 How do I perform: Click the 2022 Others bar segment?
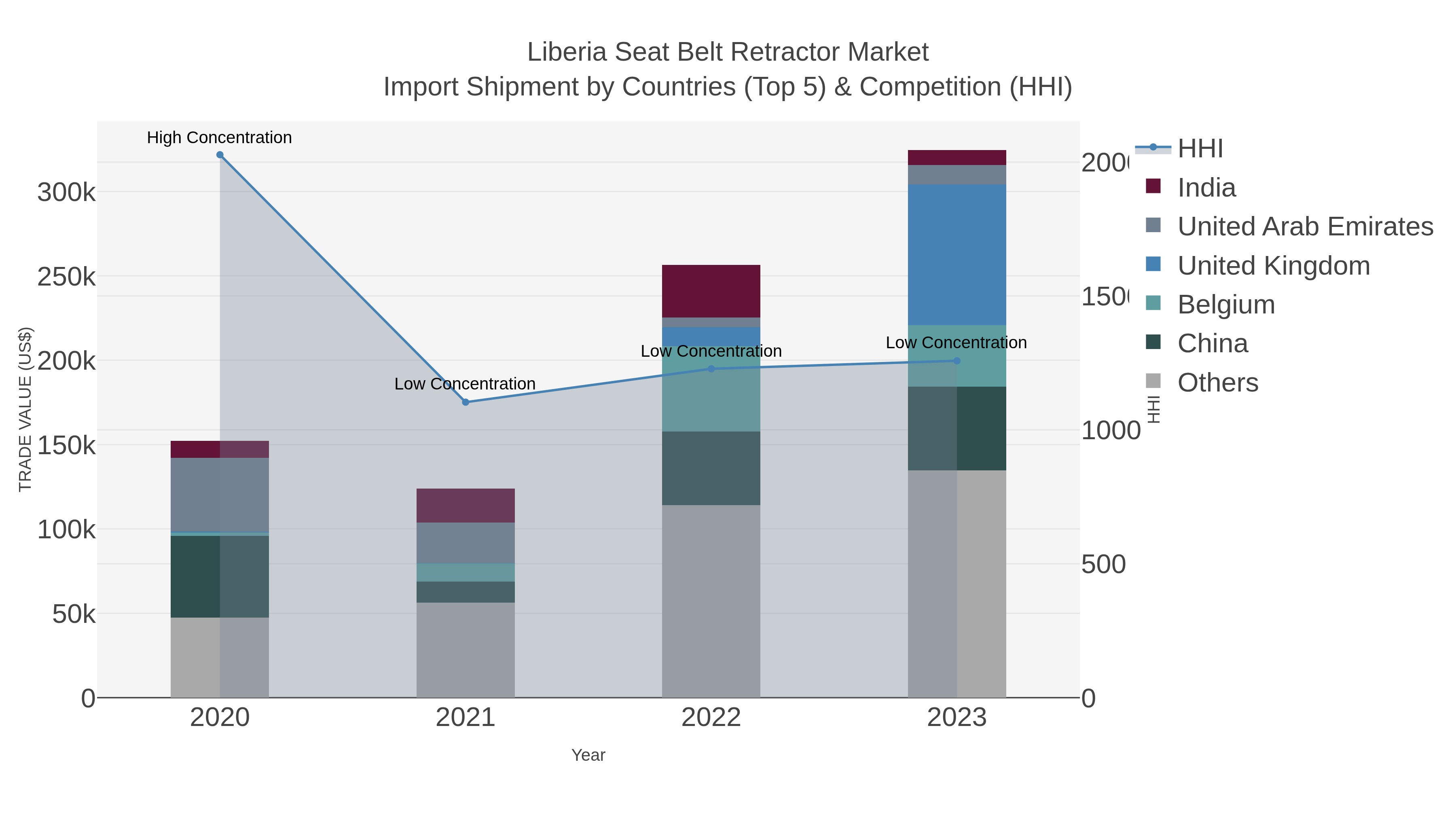tap(711, 601)
